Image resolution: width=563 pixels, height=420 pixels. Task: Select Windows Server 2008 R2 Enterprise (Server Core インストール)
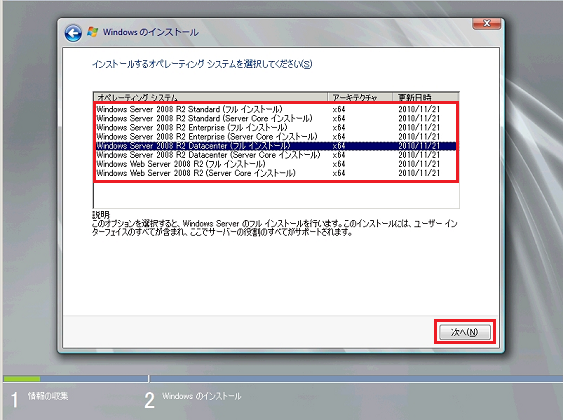pyautogui.click(x=275, y=137)
